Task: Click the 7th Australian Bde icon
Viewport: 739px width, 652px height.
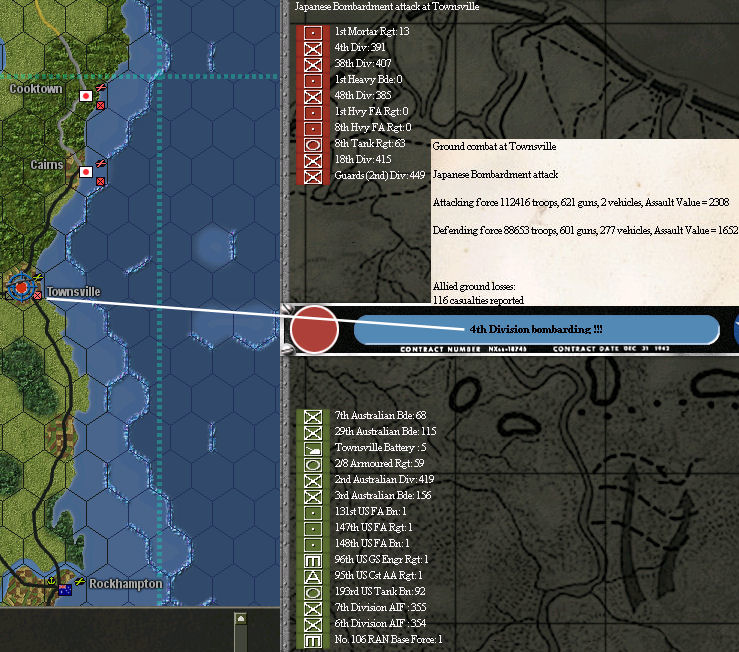Action: 313,417
